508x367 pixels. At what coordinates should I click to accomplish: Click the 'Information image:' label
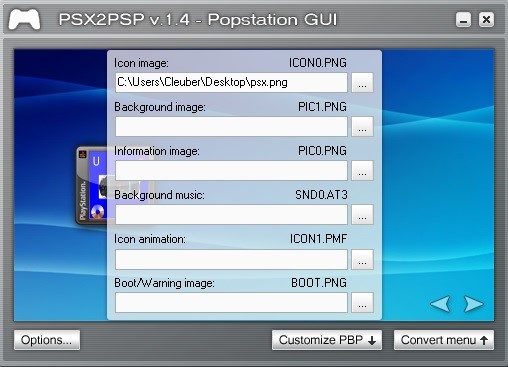pos(157,151)
